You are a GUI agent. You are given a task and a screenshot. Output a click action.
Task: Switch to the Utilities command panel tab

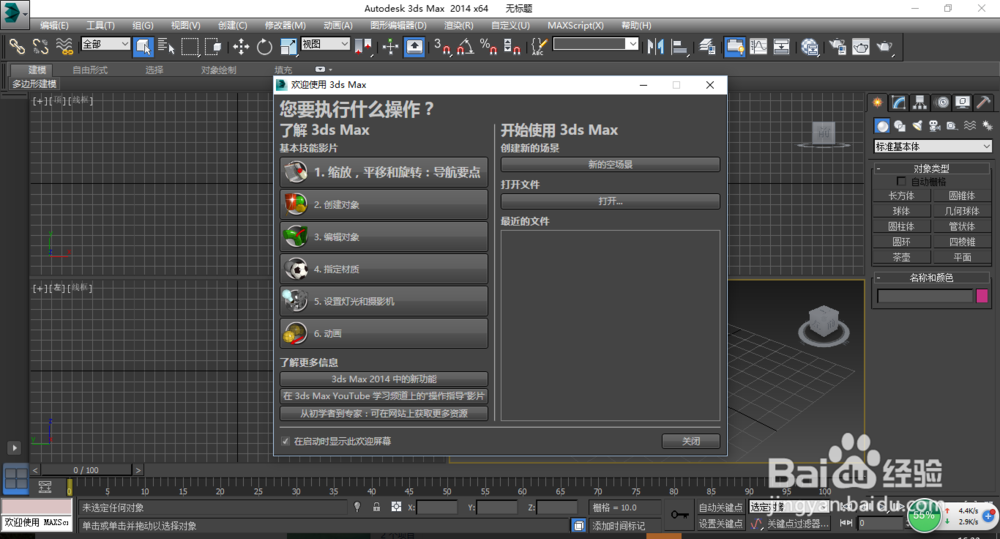tap(983, 102)
